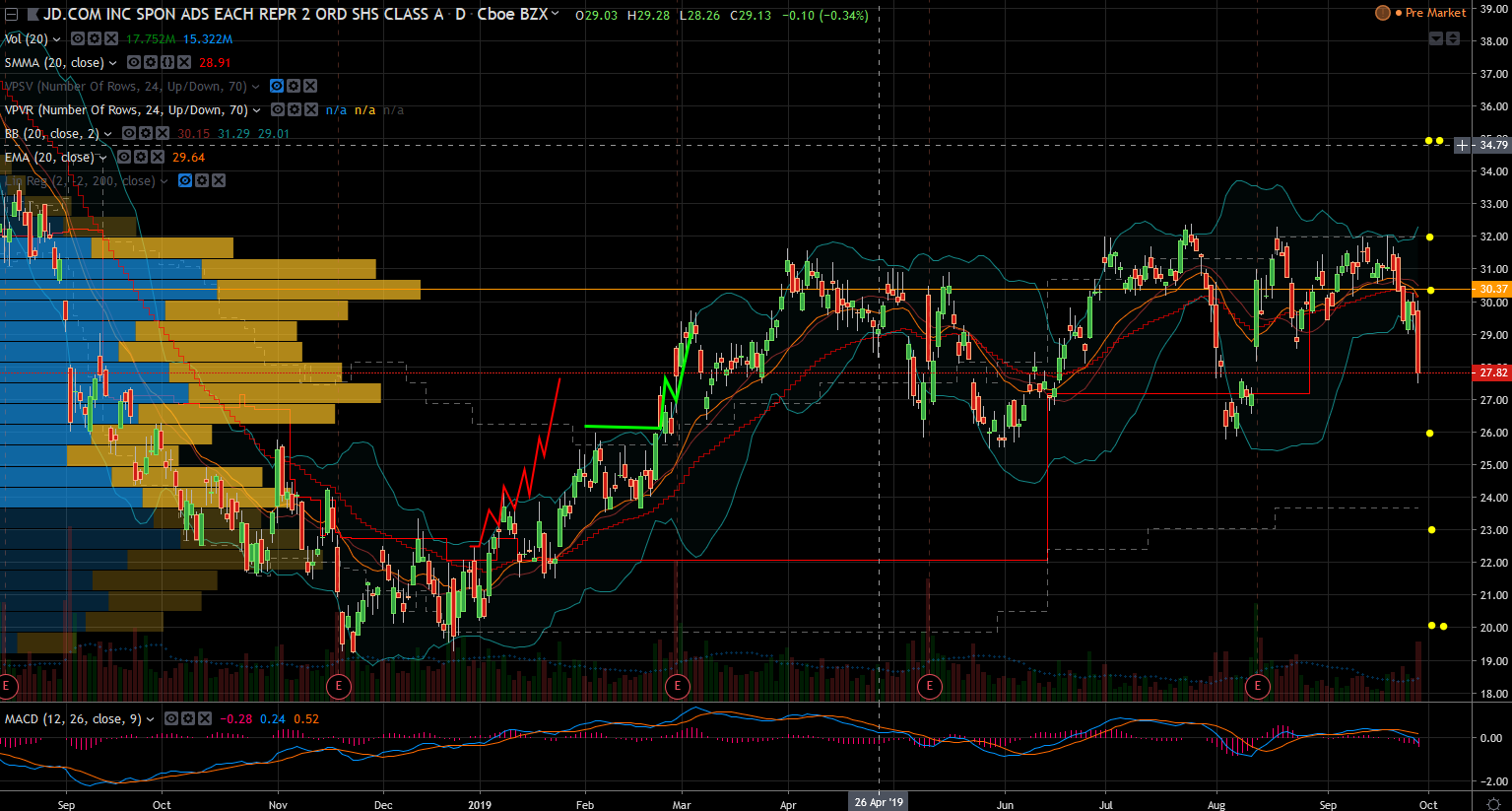Click the Vol (20) indicator name
The height and width of the screenshot is (811, 1512).
(x=27, y=39)
